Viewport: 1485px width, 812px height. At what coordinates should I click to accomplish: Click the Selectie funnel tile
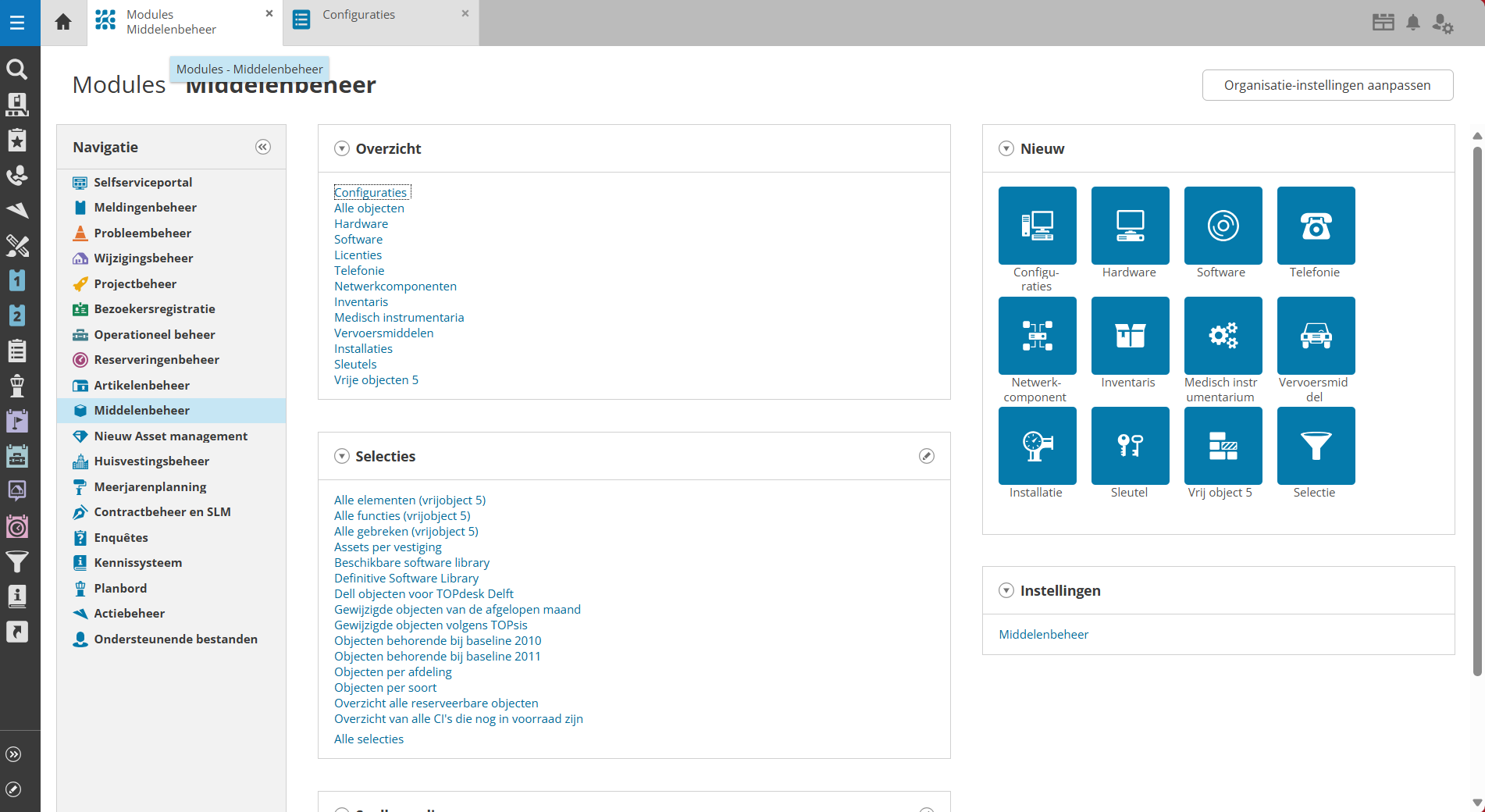coord(1316,446)
